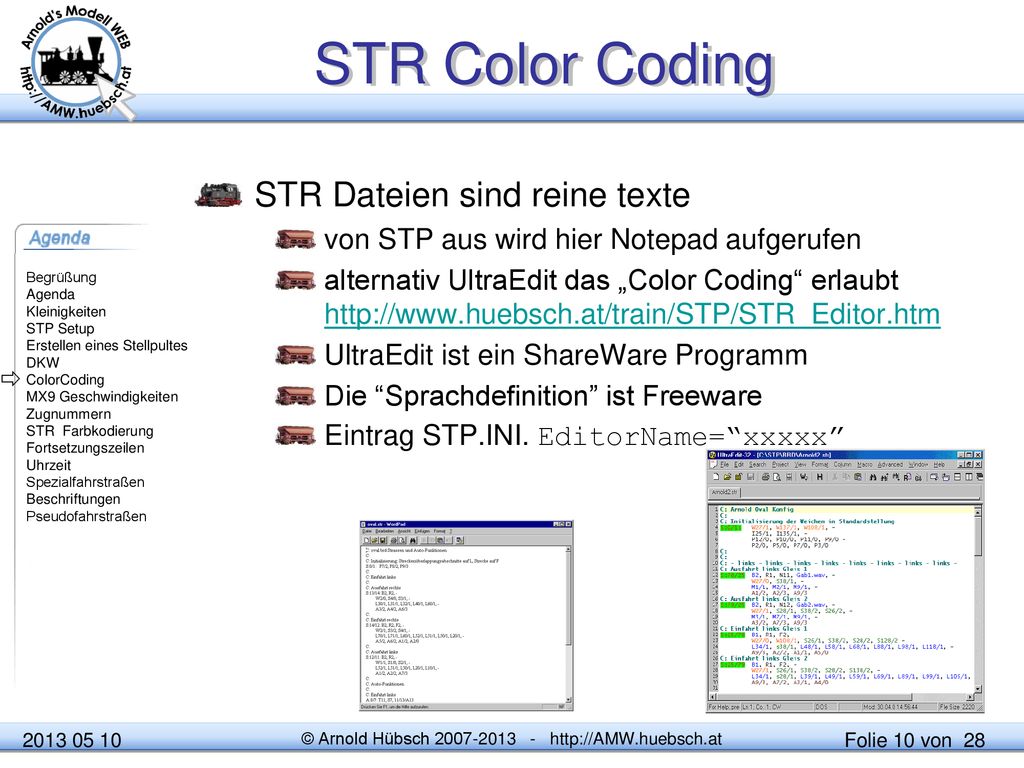Click the UltraEdit vertical scrollbar

tap(978, 598)
